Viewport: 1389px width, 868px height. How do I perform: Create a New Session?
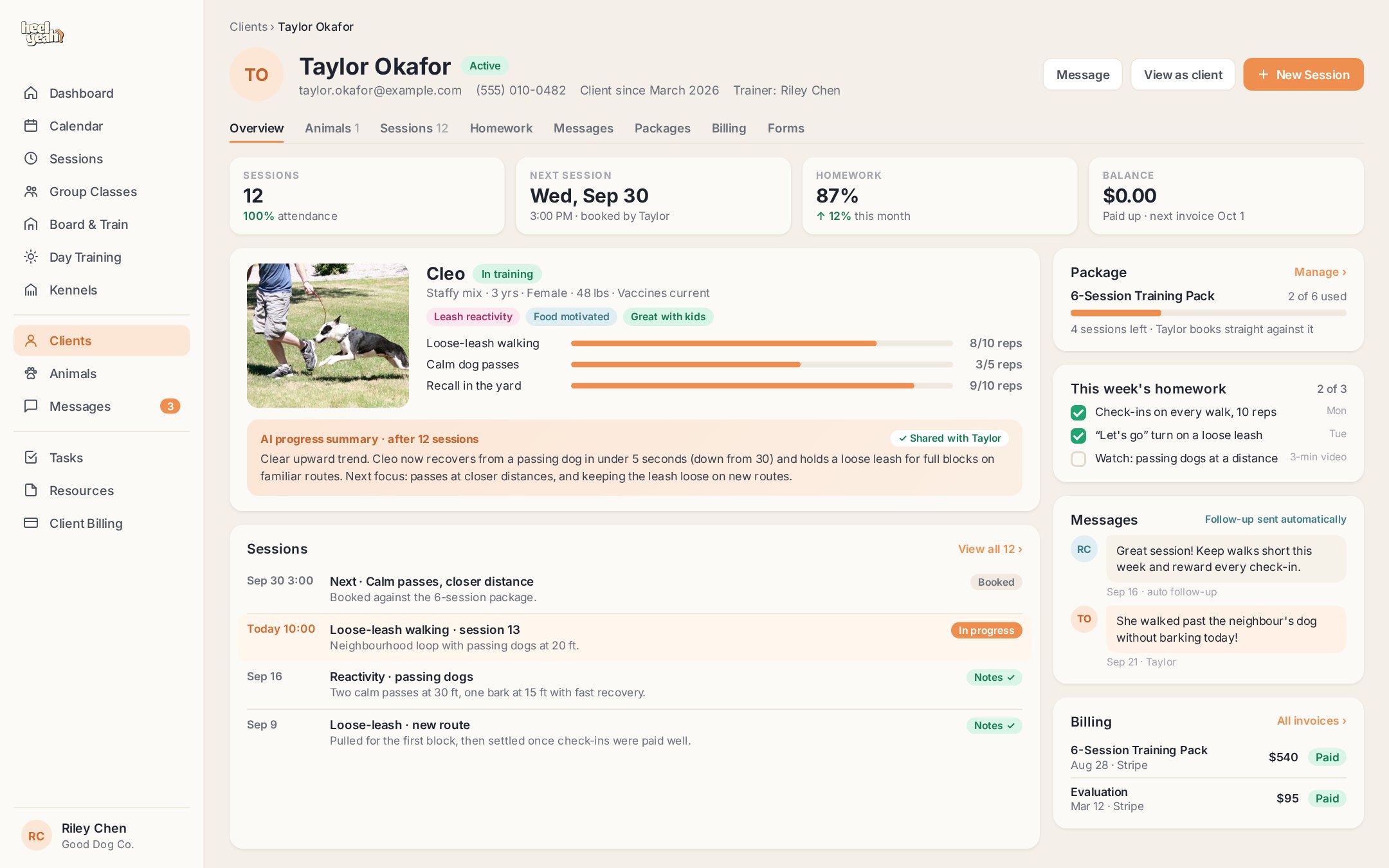click(x=1303, y=75)
